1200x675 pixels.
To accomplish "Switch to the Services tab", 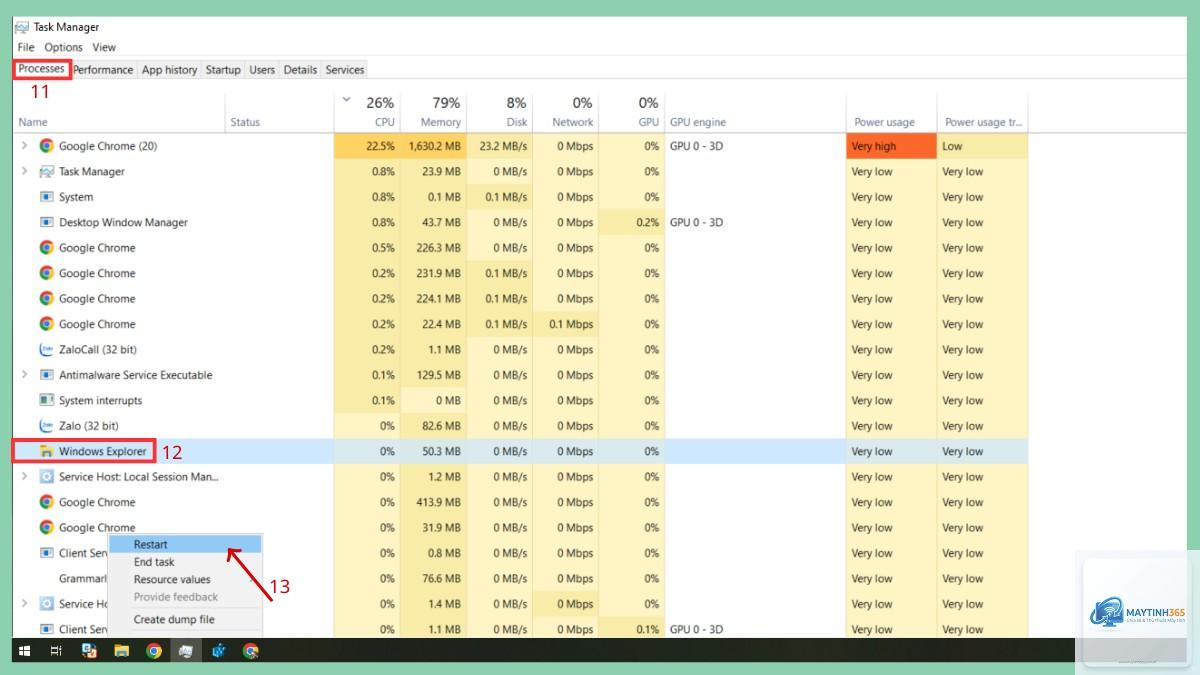I will tap(345, 70).
